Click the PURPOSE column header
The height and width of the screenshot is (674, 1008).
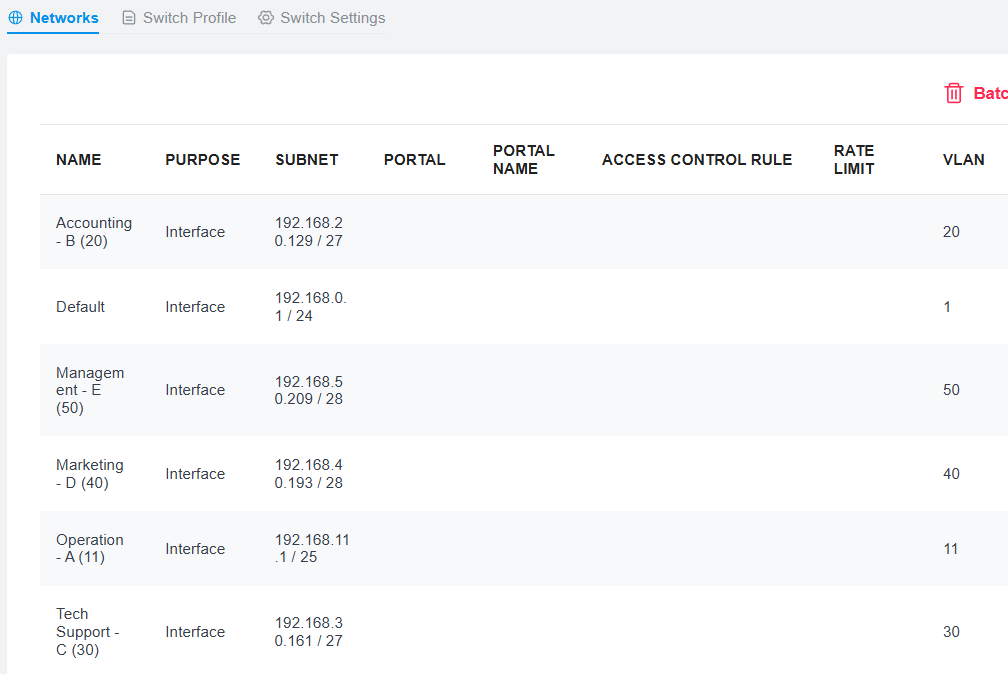(x=202, y=159)
